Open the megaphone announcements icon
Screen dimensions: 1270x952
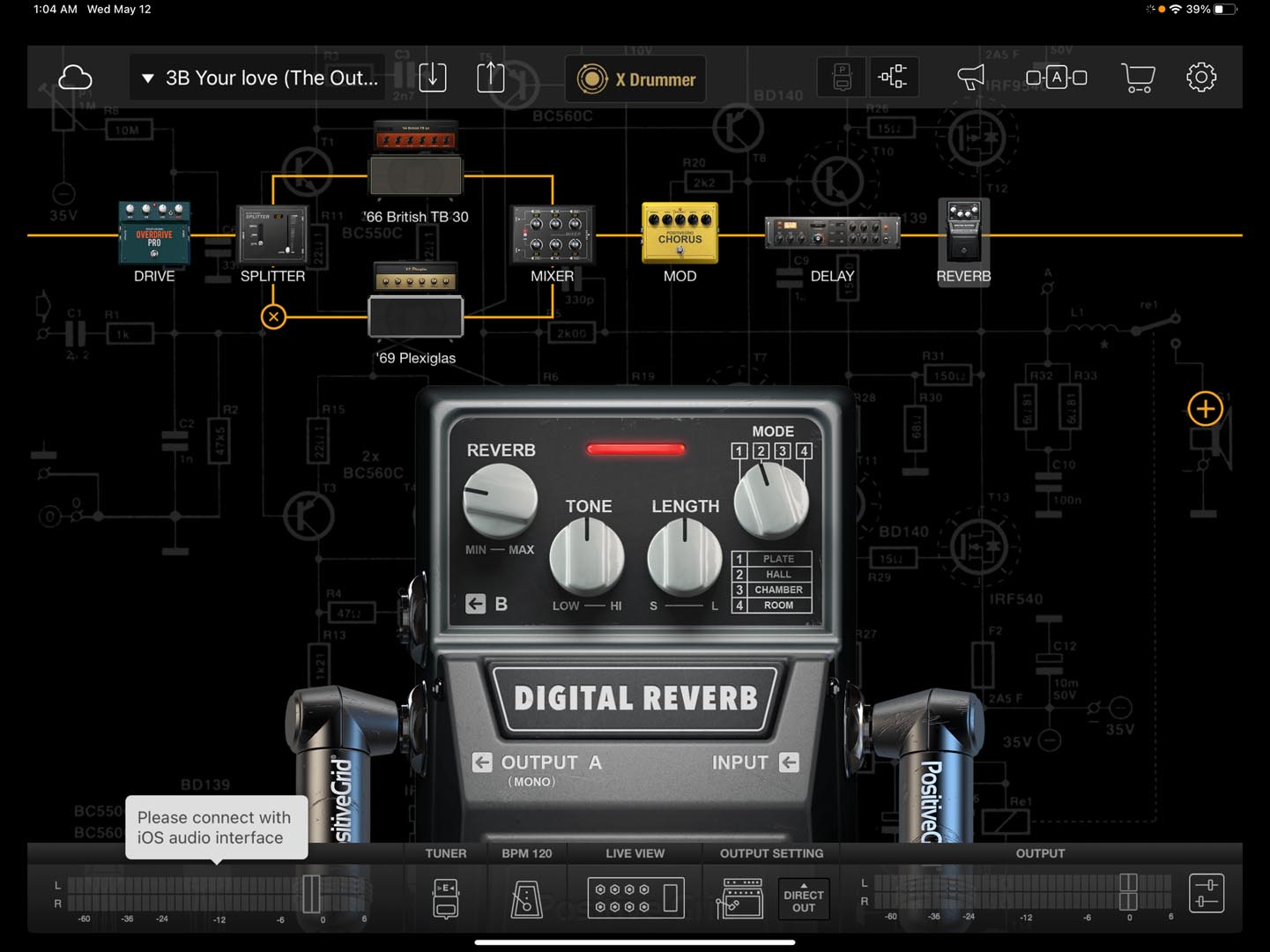(970, 78)
